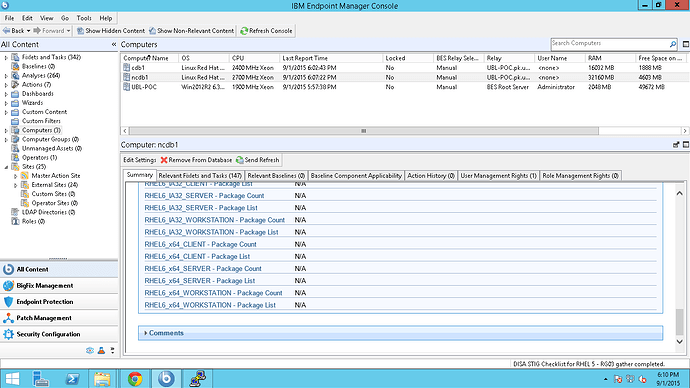Select the Custom Filters tree item
The width and height of the screenshot is (690, 388).
click(x=41, y=121)
